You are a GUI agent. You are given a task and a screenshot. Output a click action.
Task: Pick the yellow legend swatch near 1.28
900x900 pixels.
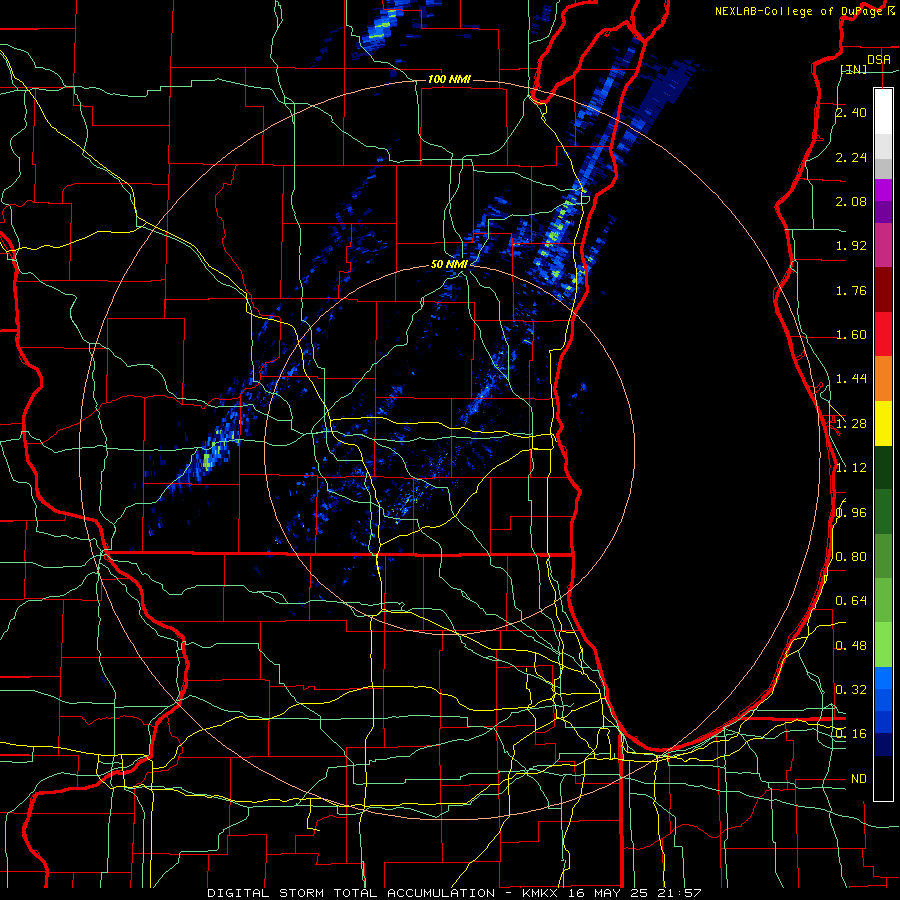(x=883, y=423)
